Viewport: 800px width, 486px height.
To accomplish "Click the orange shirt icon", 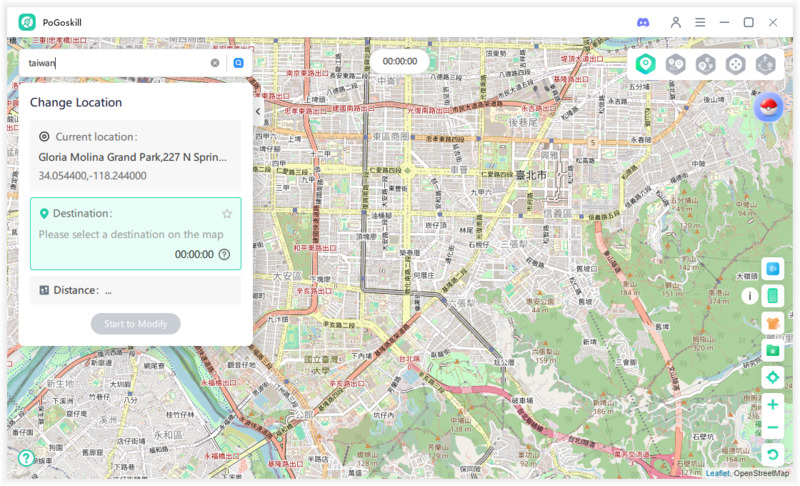I will 772,323.
